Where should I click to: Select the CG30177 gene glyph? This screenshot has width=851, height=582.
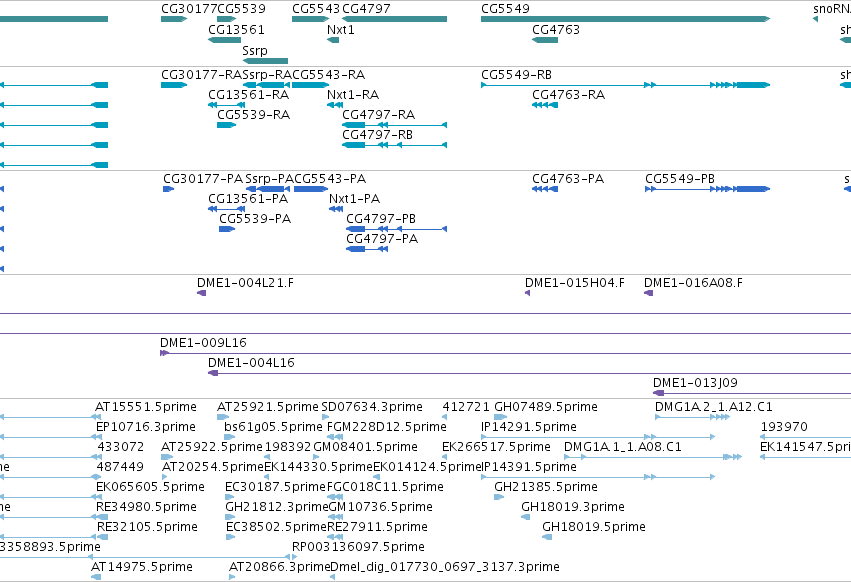(x=174, y=19)
